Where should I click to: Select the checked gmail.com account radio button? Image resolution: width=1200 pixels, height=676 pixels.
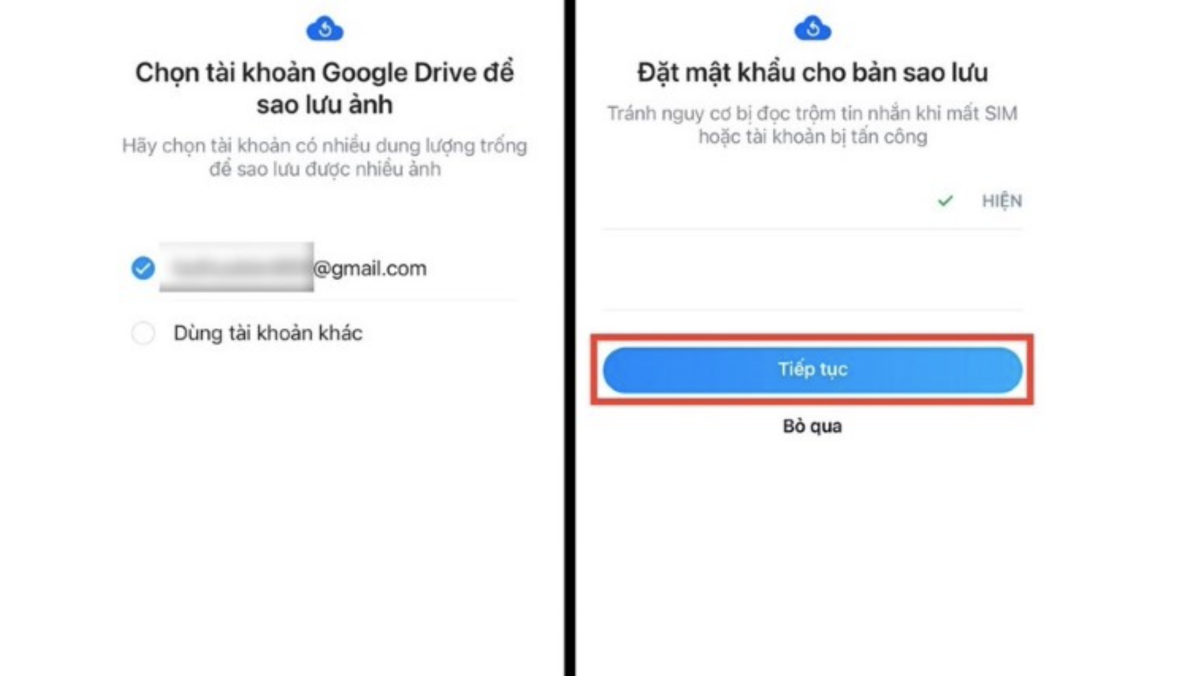[x=143, y=268]
